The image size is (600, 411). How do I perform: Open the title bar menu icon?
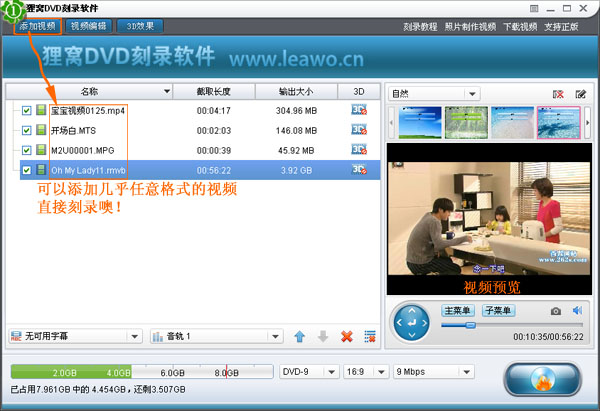point(534,8)
